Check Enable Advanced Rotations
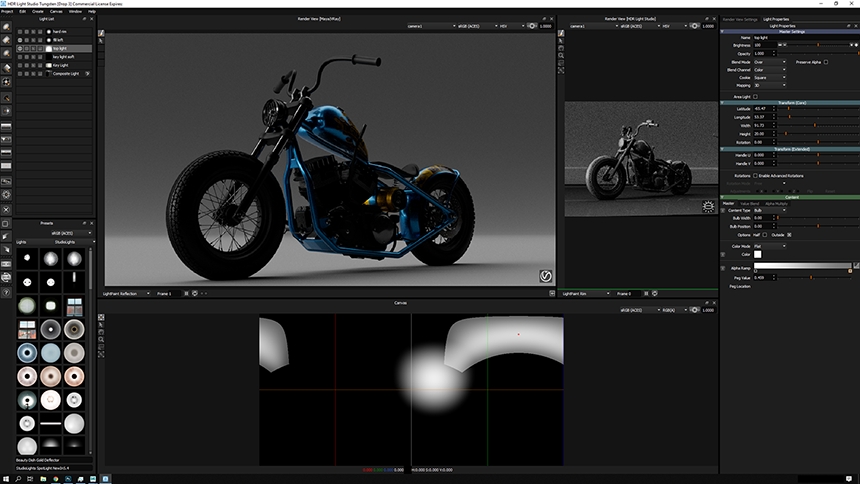860x484 pixels. pyautogui.click(x=755, y=176)
